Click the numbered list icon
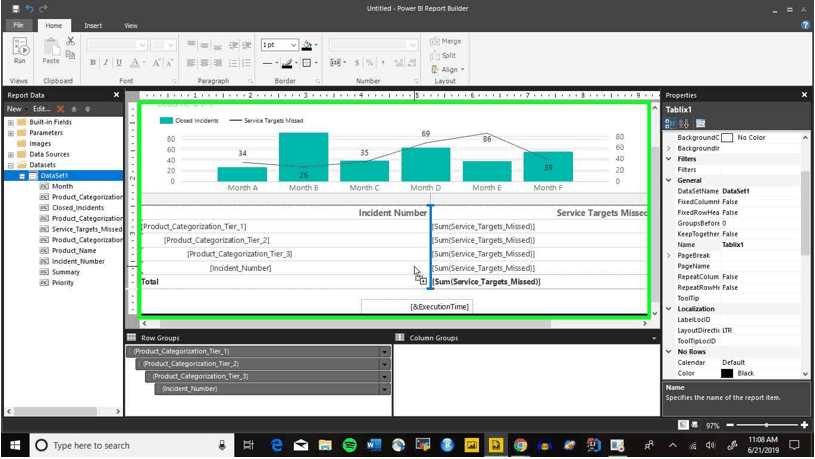Image resolution: width=815 pixels, height=459 pixels. click(x=246, y=63)
